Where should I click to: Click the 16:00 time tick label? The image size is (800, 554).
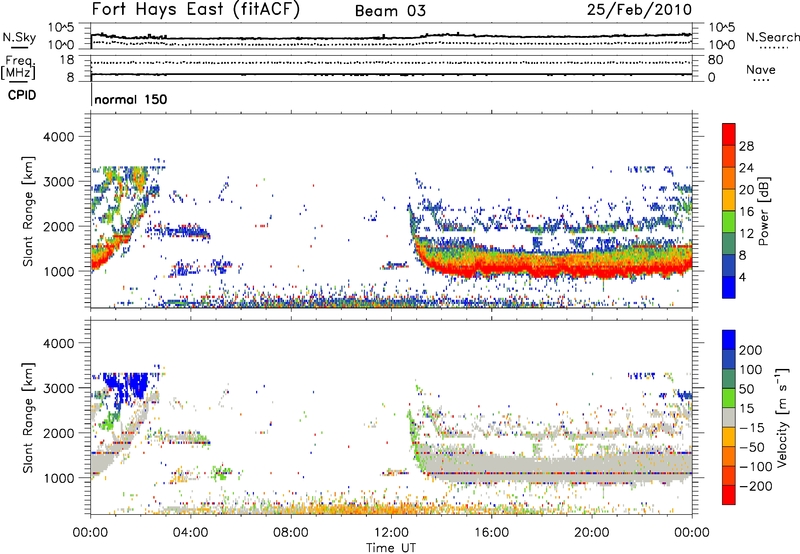[491, 533]
